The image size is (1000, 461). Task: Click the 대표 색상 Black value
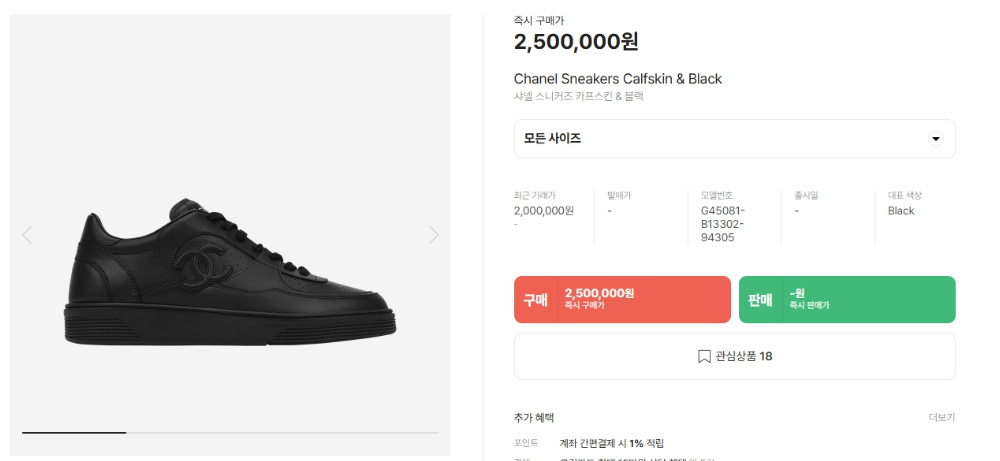901,211
